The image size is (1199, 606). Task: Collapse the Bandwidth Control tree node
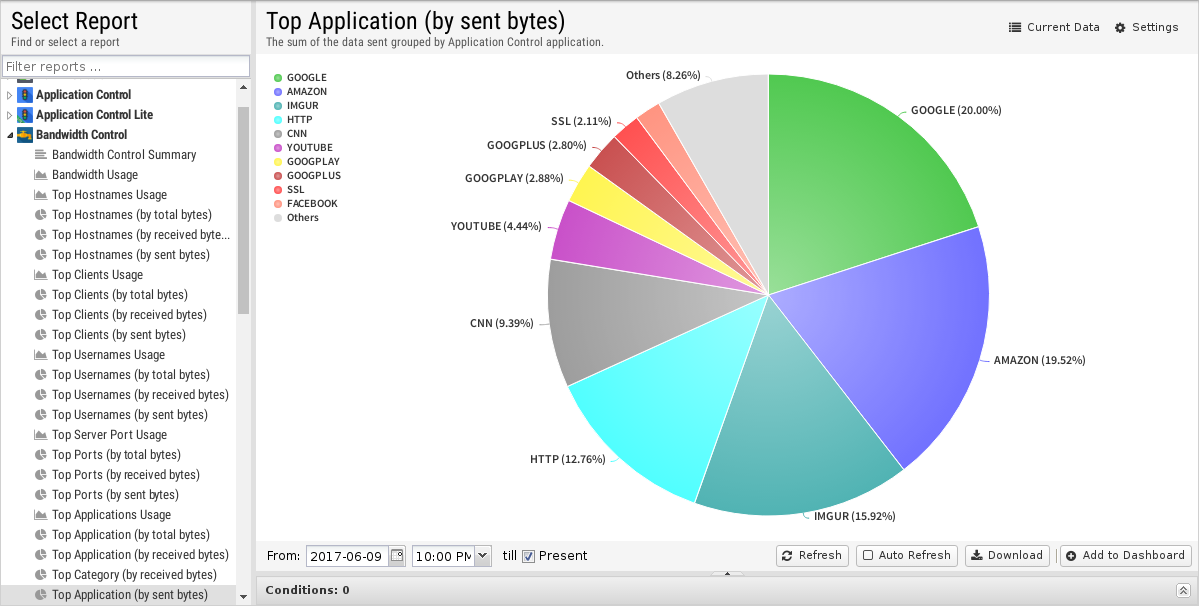coord(9,135)
